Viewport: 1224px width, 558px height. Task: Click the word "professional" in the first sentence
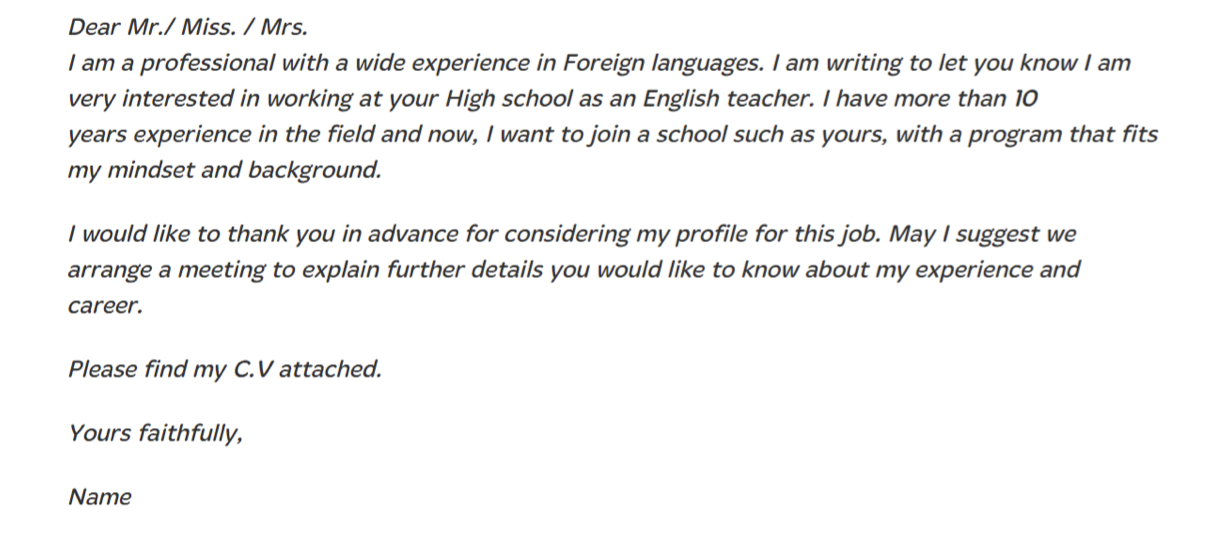point(208,64)
